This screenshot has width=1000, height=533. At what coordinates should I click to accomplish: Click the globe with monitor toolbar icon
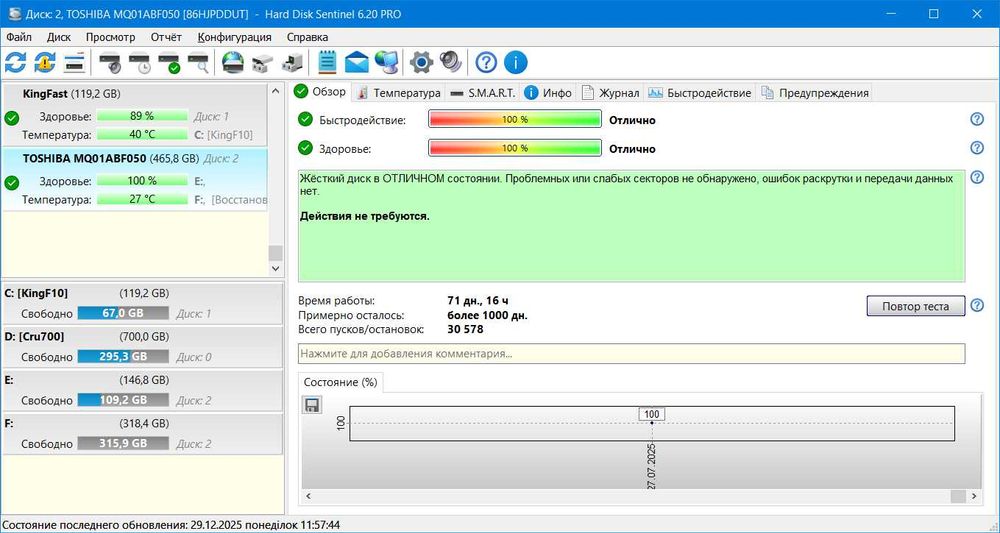pyautogui.click(x=387, y=62)
